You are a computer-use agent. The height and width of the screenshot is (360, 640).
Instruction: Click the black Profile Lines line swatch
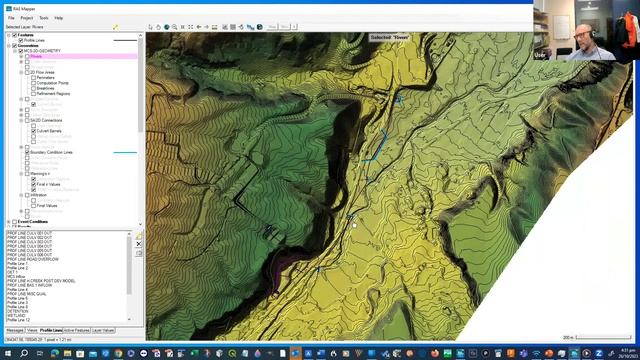[125, 40]
